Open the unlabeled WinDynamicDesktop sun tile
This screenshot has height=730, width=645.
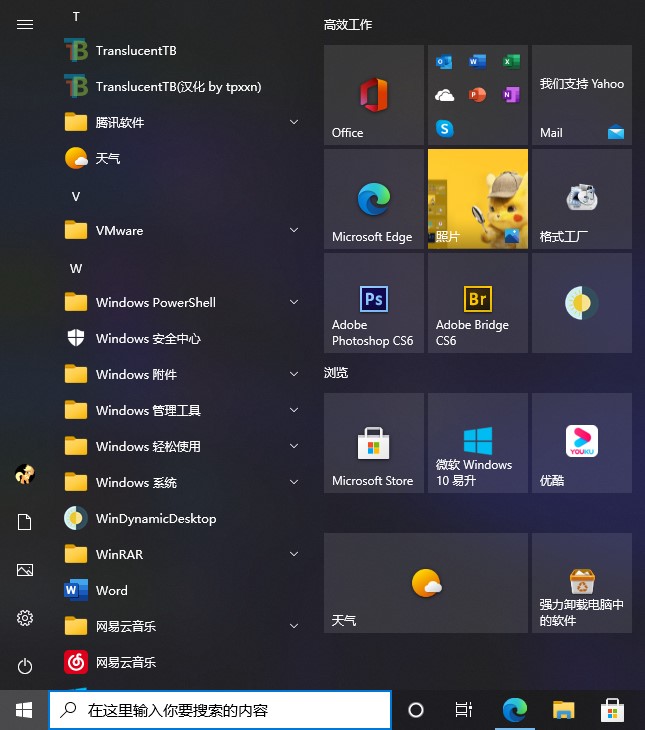tap(582, 303)
